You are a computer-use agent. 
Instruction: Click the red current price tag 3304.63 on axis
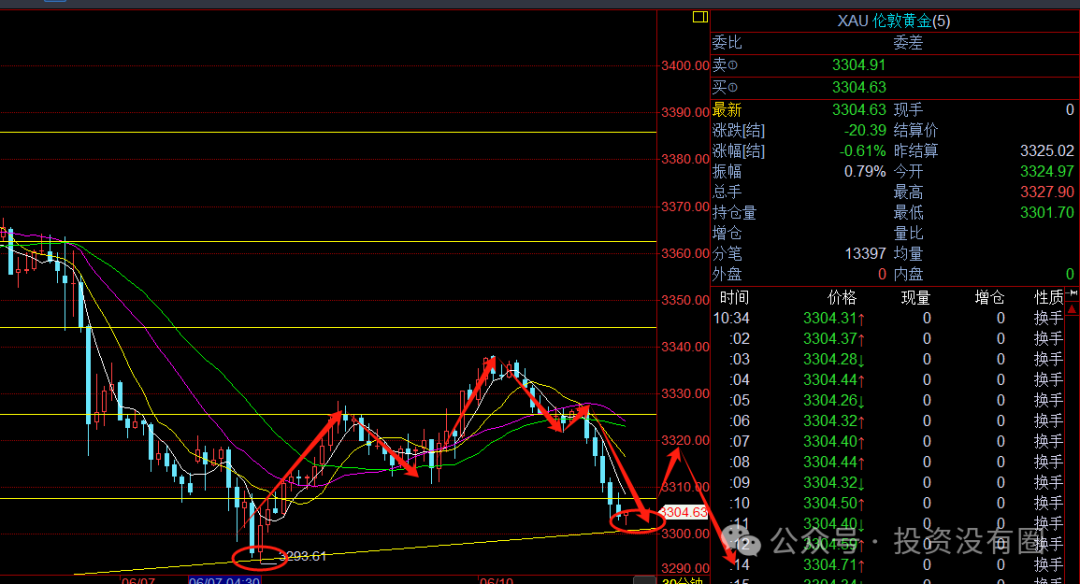[683, 512]
